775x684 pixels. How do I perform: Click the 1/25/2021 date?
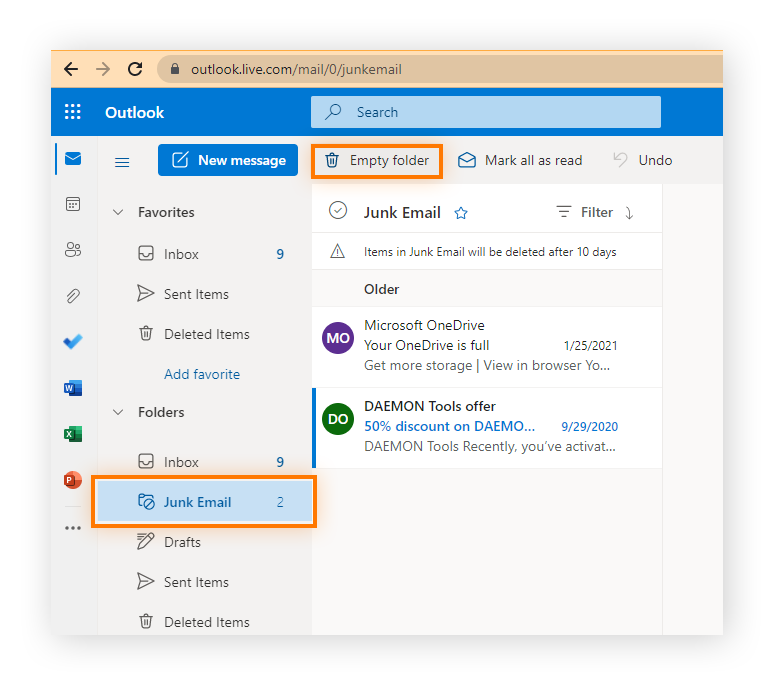tap(590, 345)
